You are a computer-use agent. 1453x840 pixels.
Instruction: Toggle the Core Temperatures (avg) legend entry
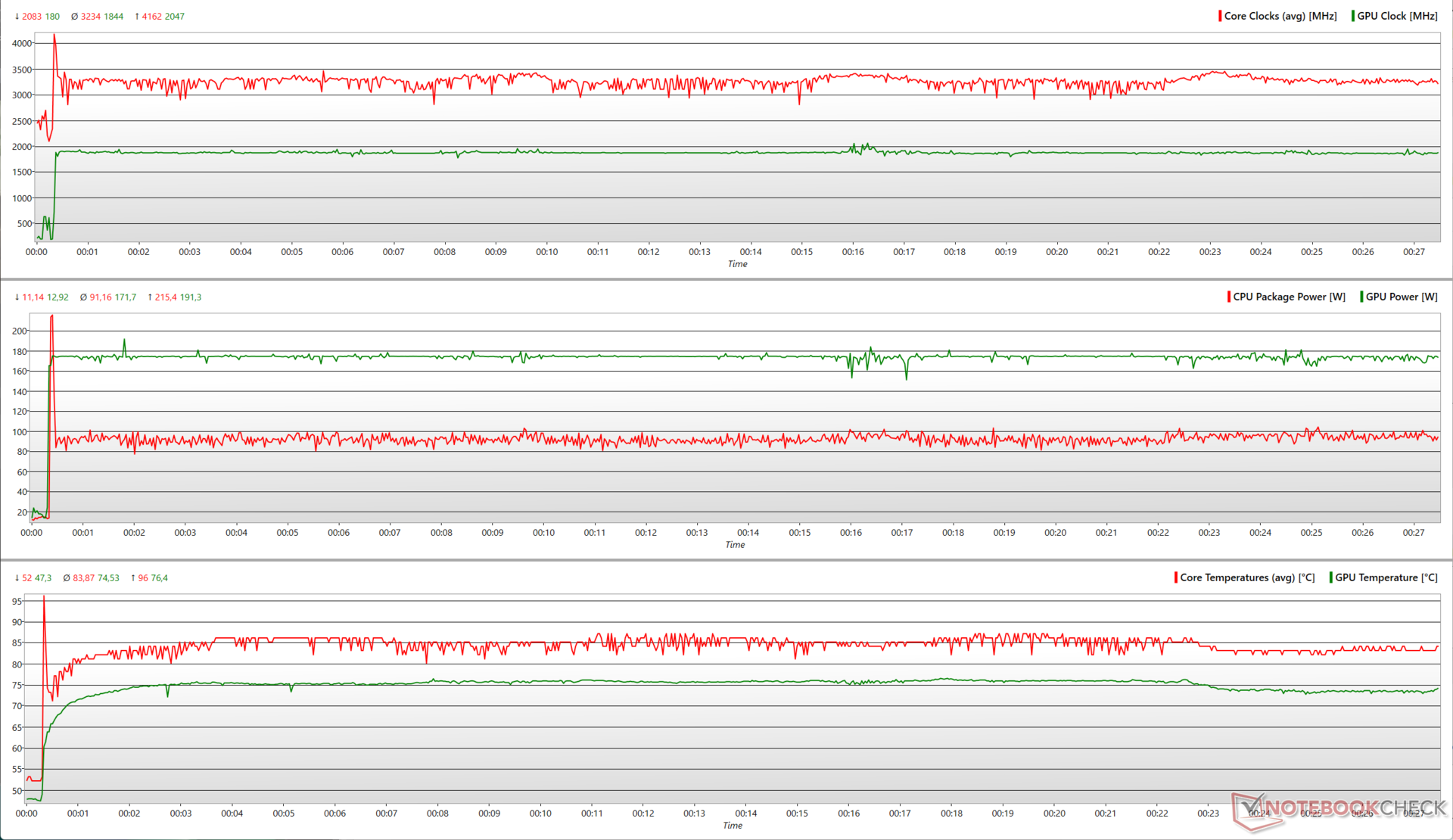click(1246, 577)
